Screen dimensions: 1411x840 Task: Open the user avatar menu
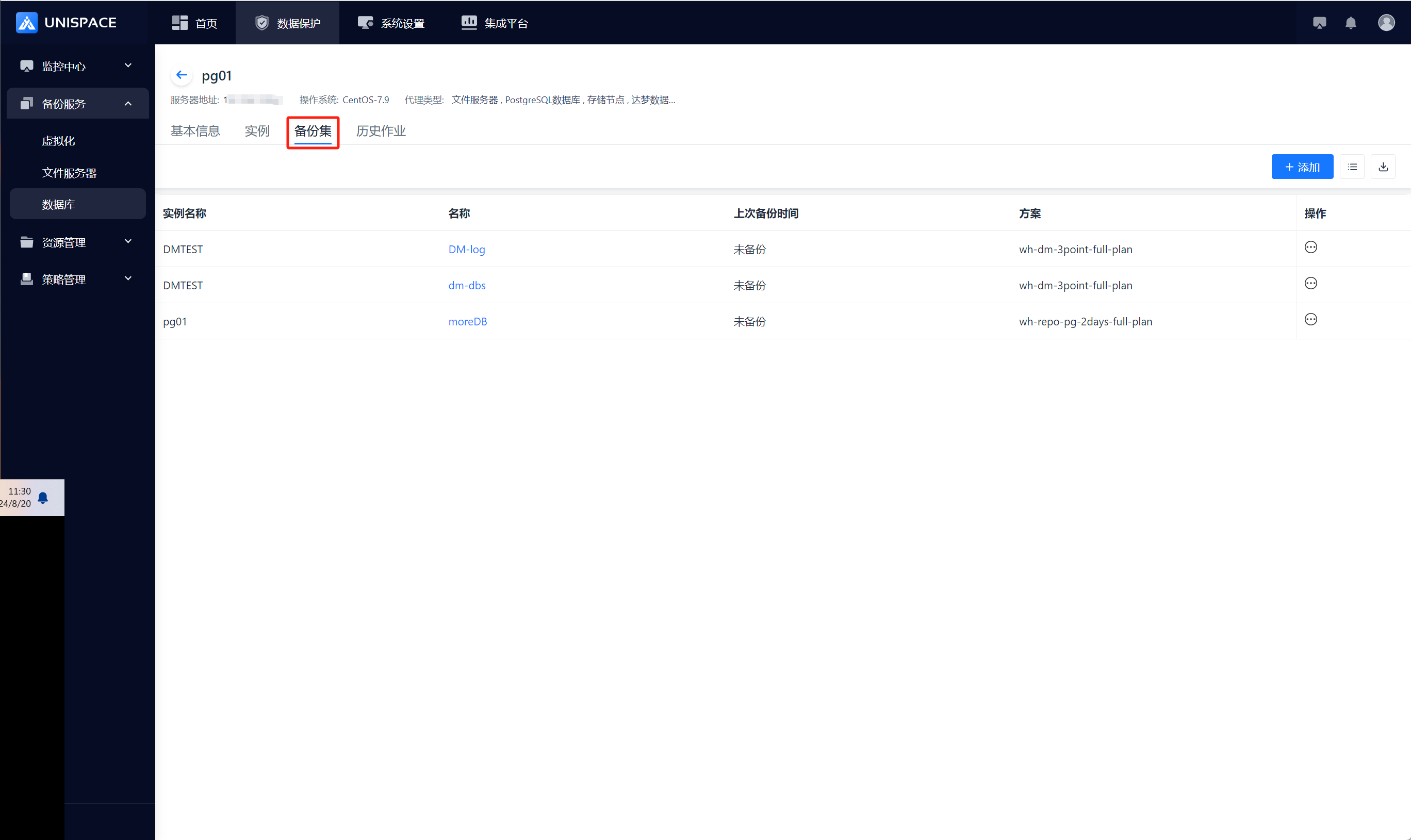click(x=1386, y=23)
